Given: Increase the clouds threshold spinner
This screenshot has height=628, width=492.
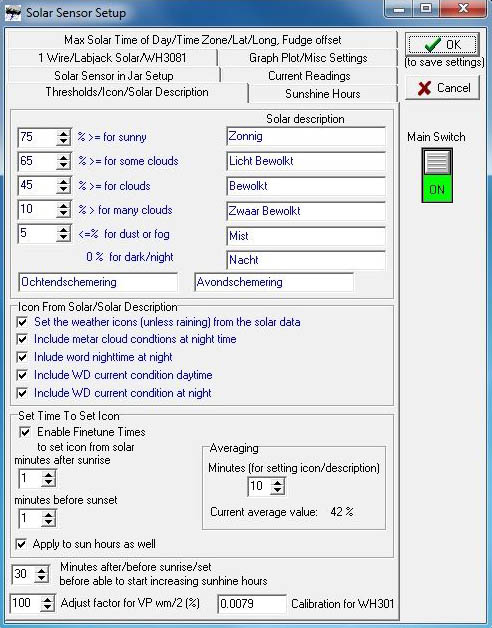Looking at the screenshot, I should pyautogui.click(x=63, y=182).
